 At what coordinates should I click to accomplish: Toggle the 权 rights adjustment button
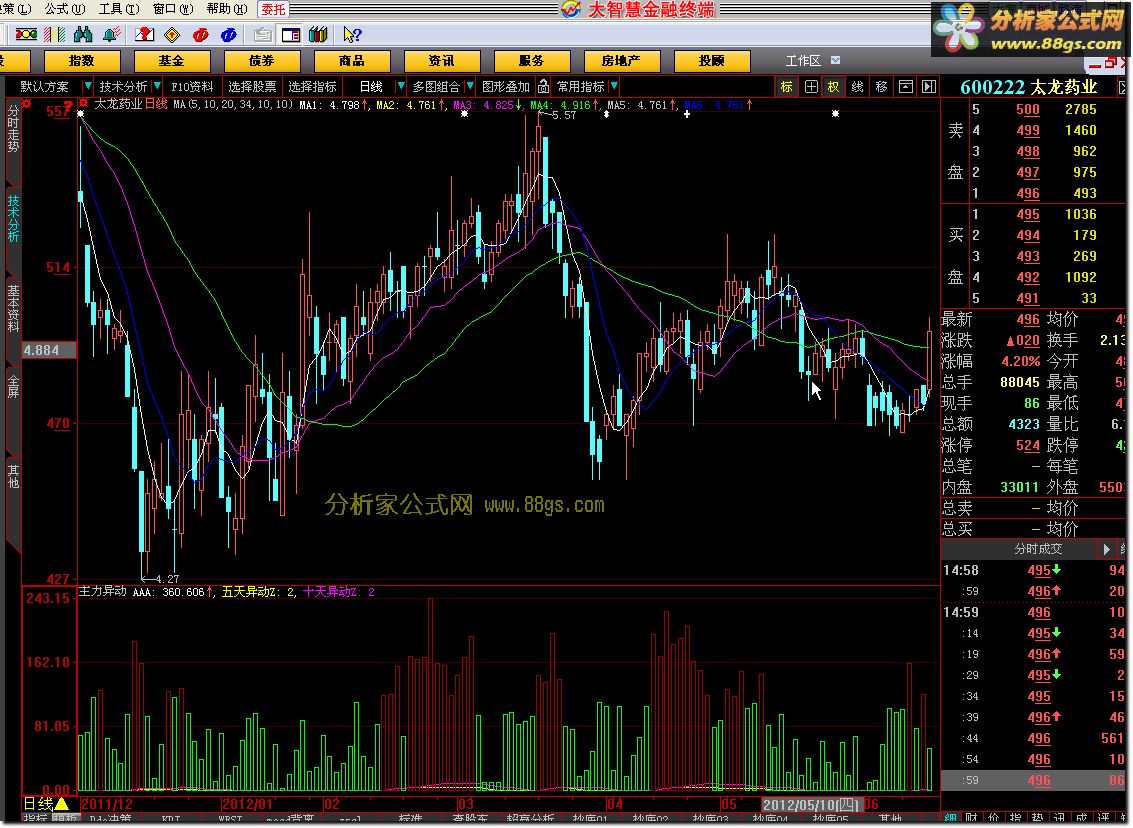(833, 87)
